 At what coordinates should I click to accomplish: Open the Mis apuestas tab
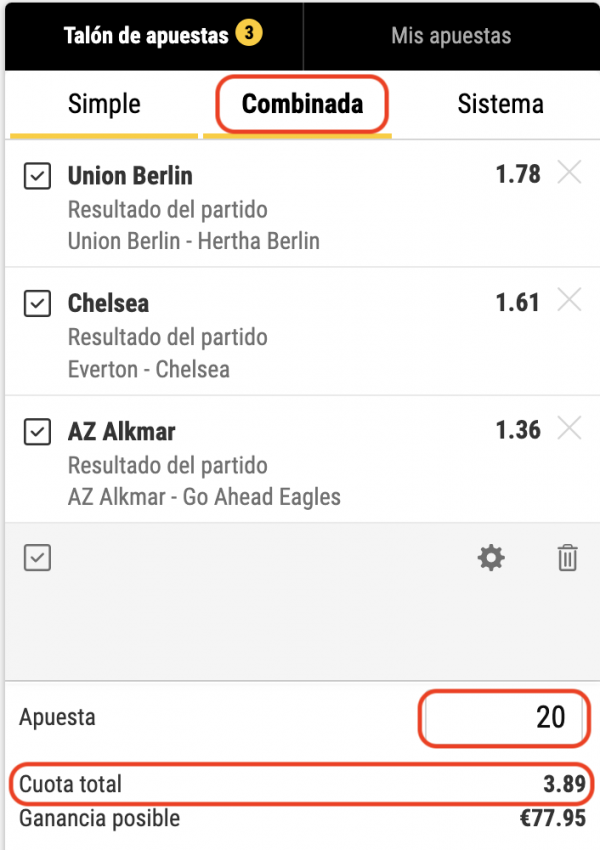(x=451, y=36)
